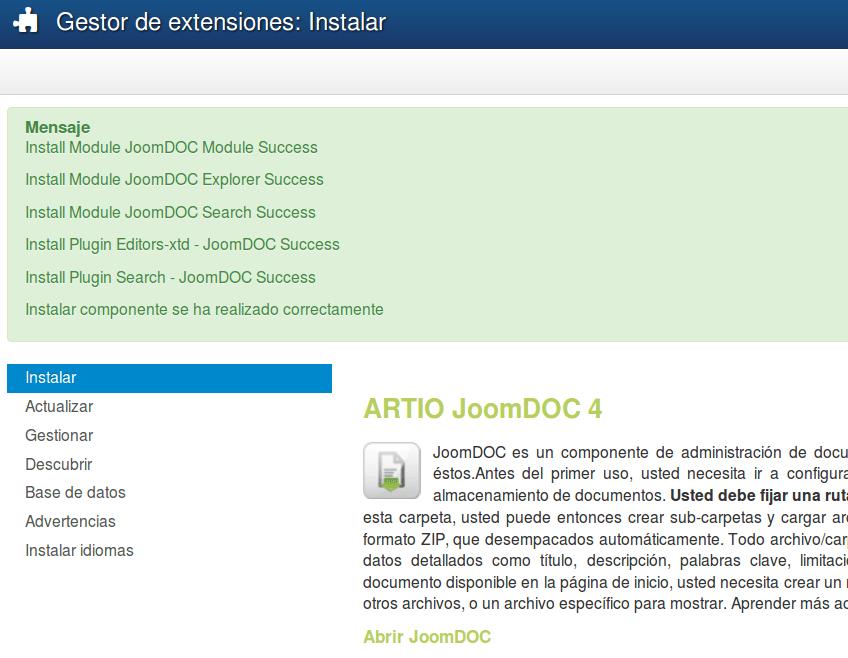Open the Actualizar section
This screenshot has width=848, height=658.
pos(59,407)
